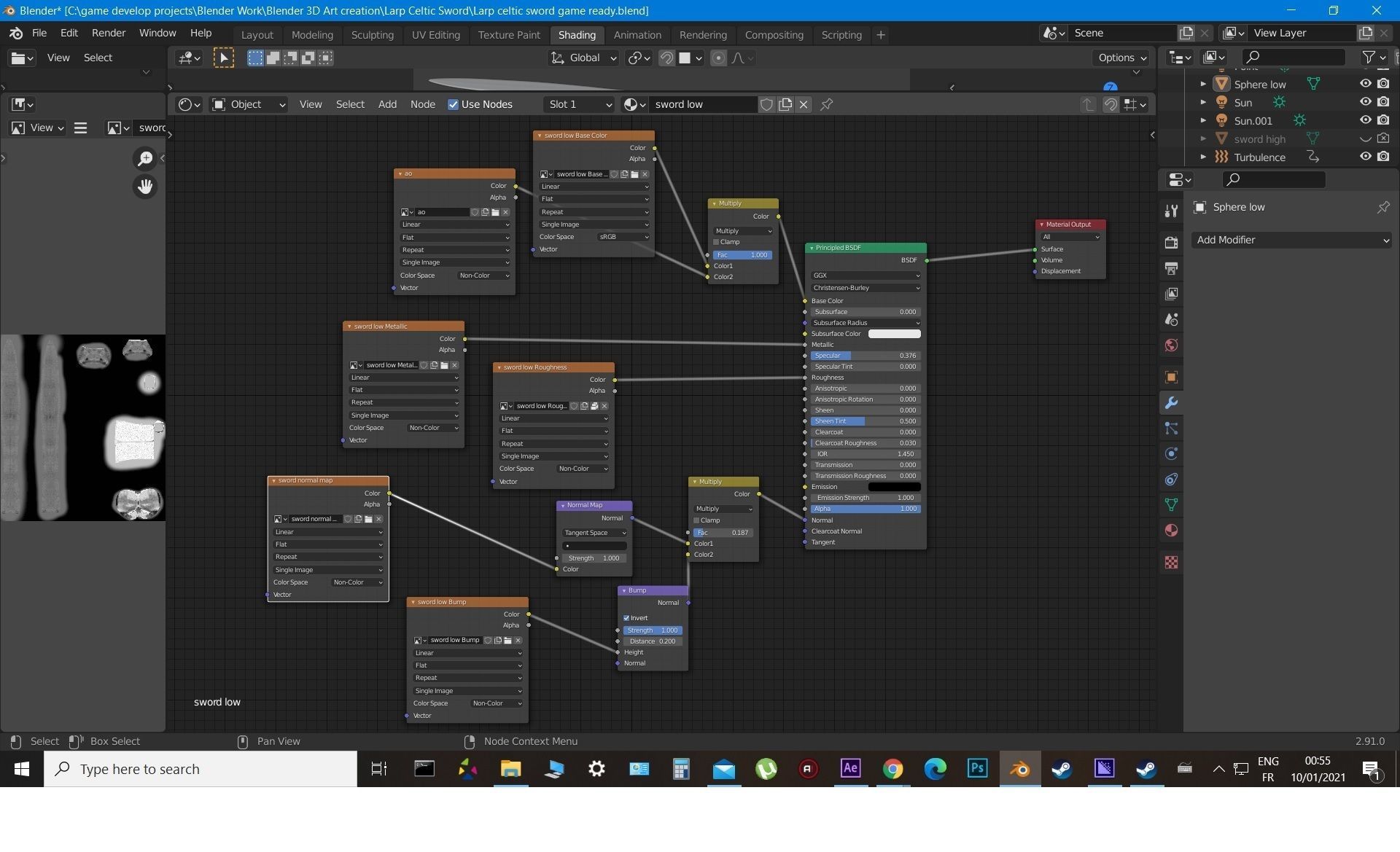
Task: Open the Render menu
Action: pyautogui.click(x=108, y=33)
